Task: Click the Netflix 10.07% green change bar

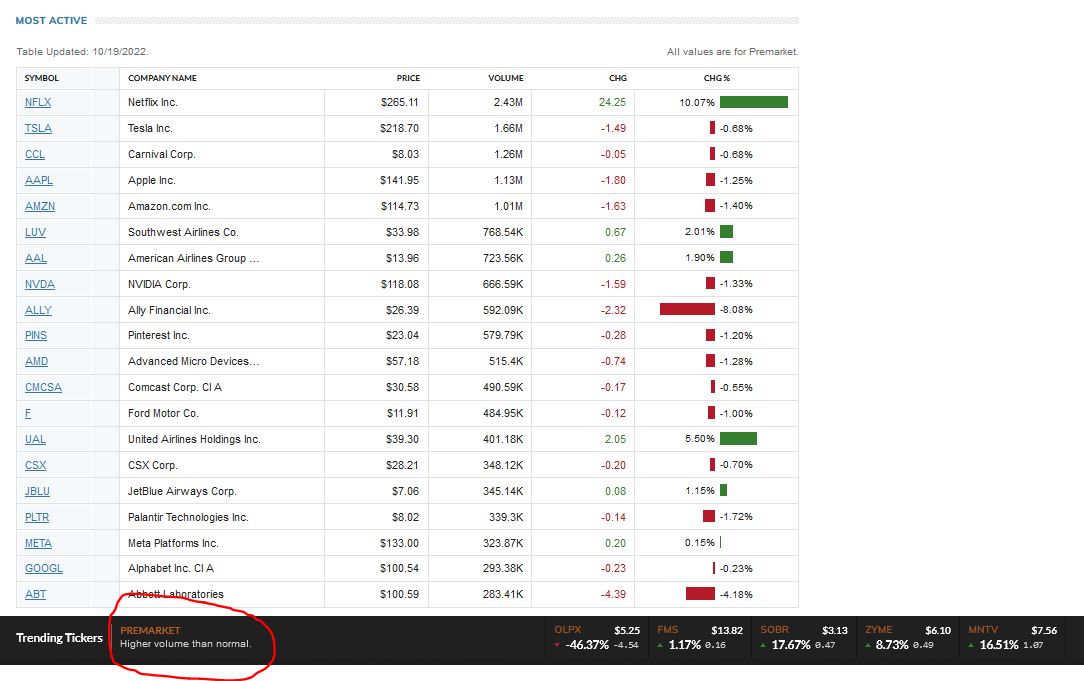Action: tap(754, 102)
